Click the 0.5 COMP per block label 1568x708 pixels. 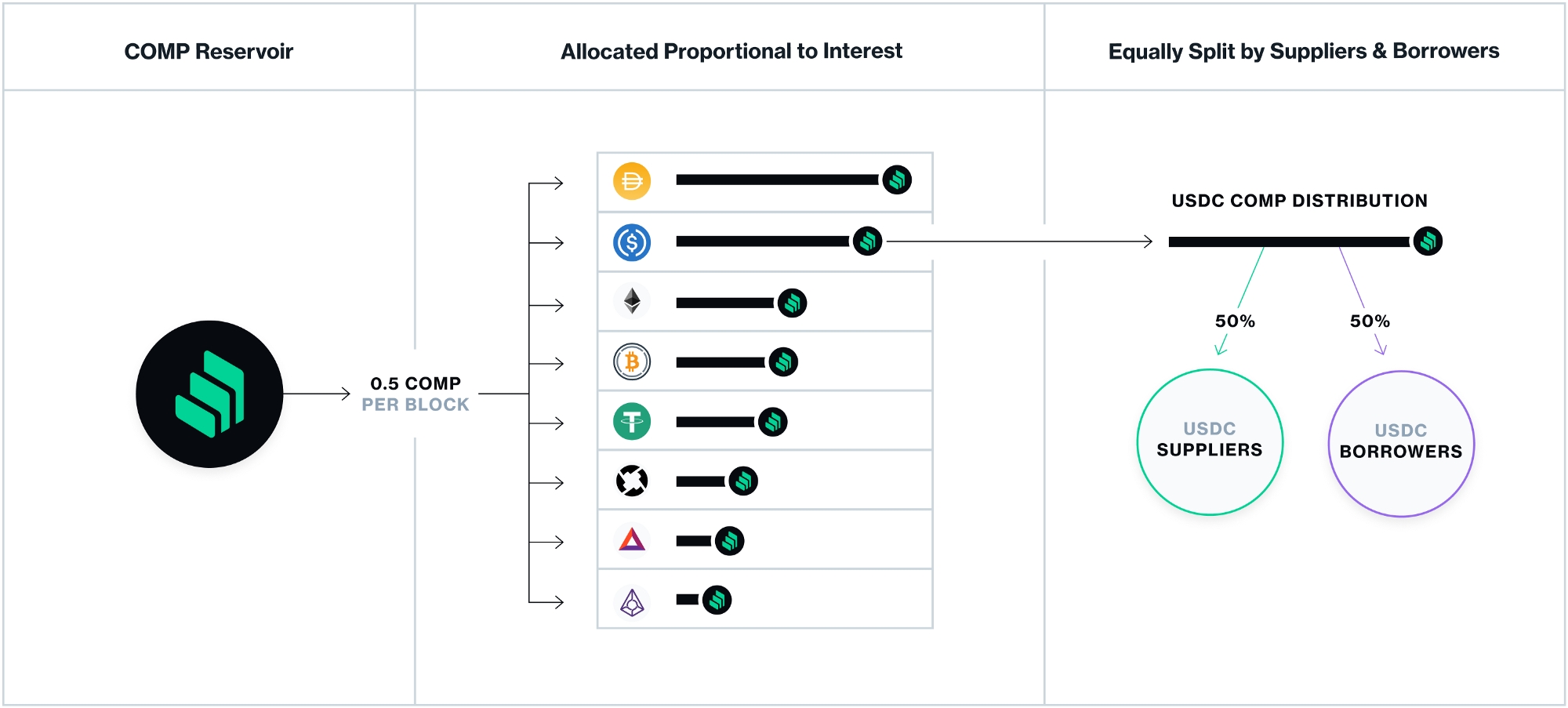[416, 394]
